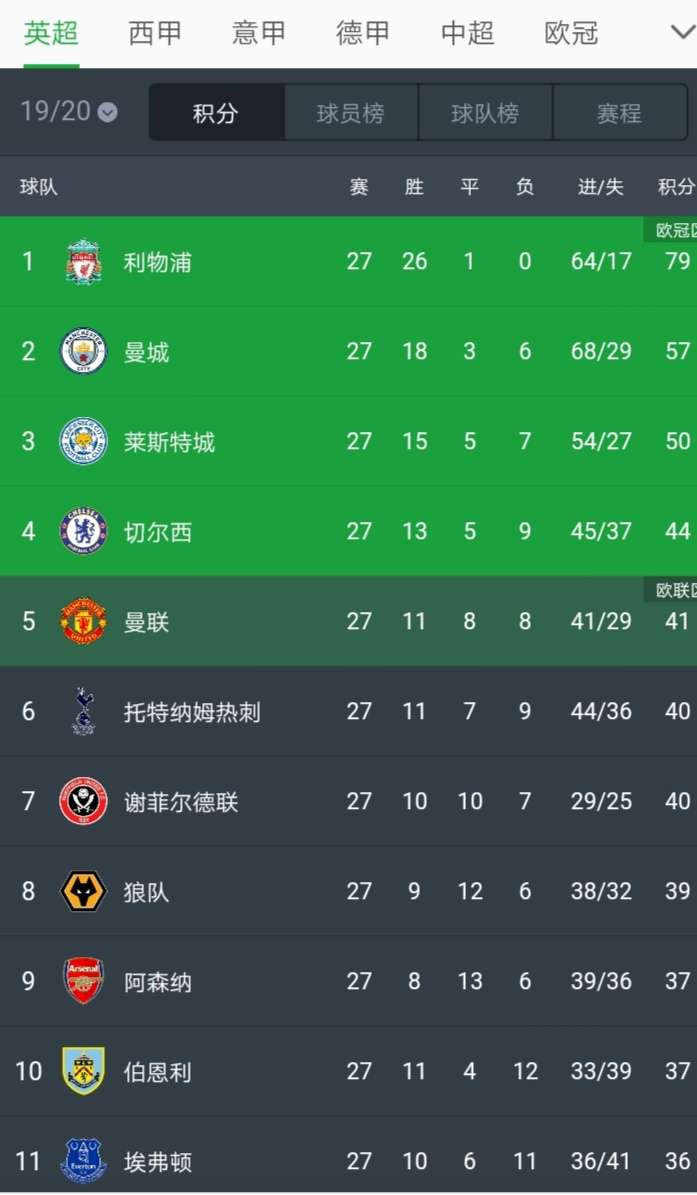
Task: Select the 球队榜 segment
Action: click(485, 113)
